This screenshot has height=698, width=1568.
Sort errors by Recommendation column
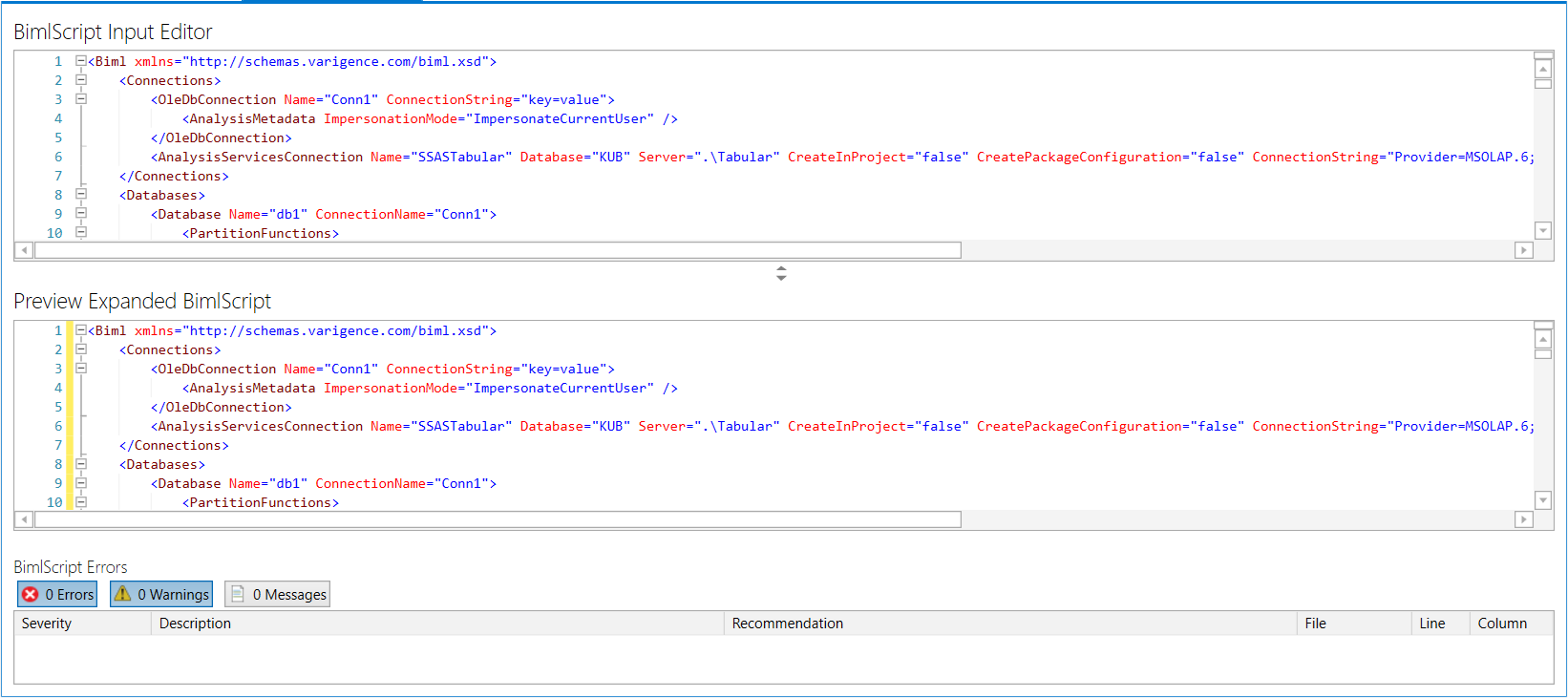(1010, 624)
